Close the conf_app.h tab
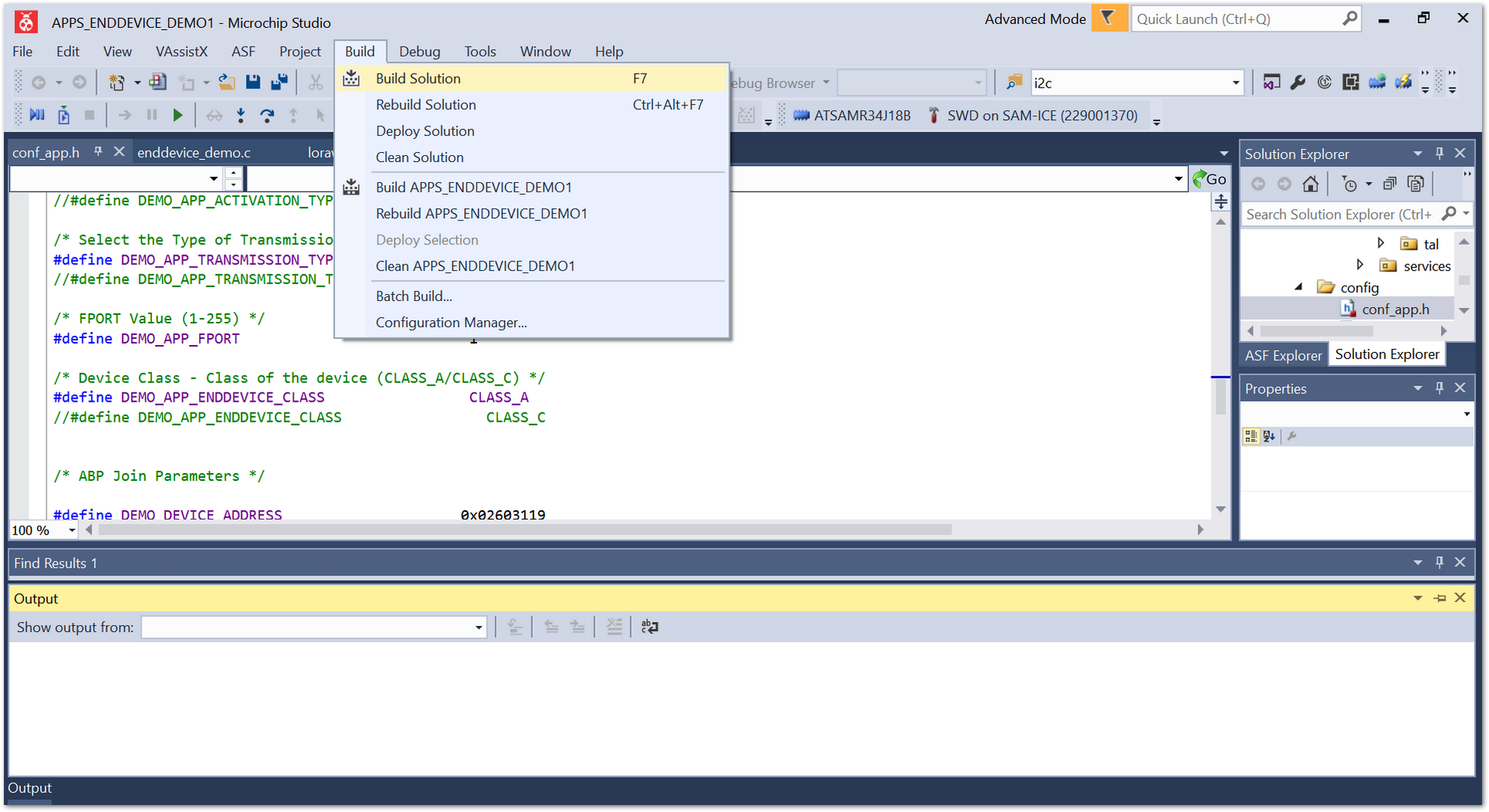The height and width of the screenshot is (812, 1489). (x=119, y=152)
